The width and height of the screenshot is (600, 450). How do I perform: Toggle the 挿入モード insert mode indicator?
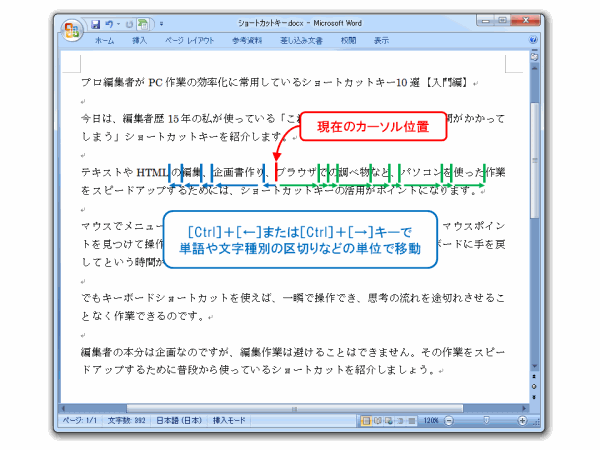pyautogui.click(x=229, y=421)
